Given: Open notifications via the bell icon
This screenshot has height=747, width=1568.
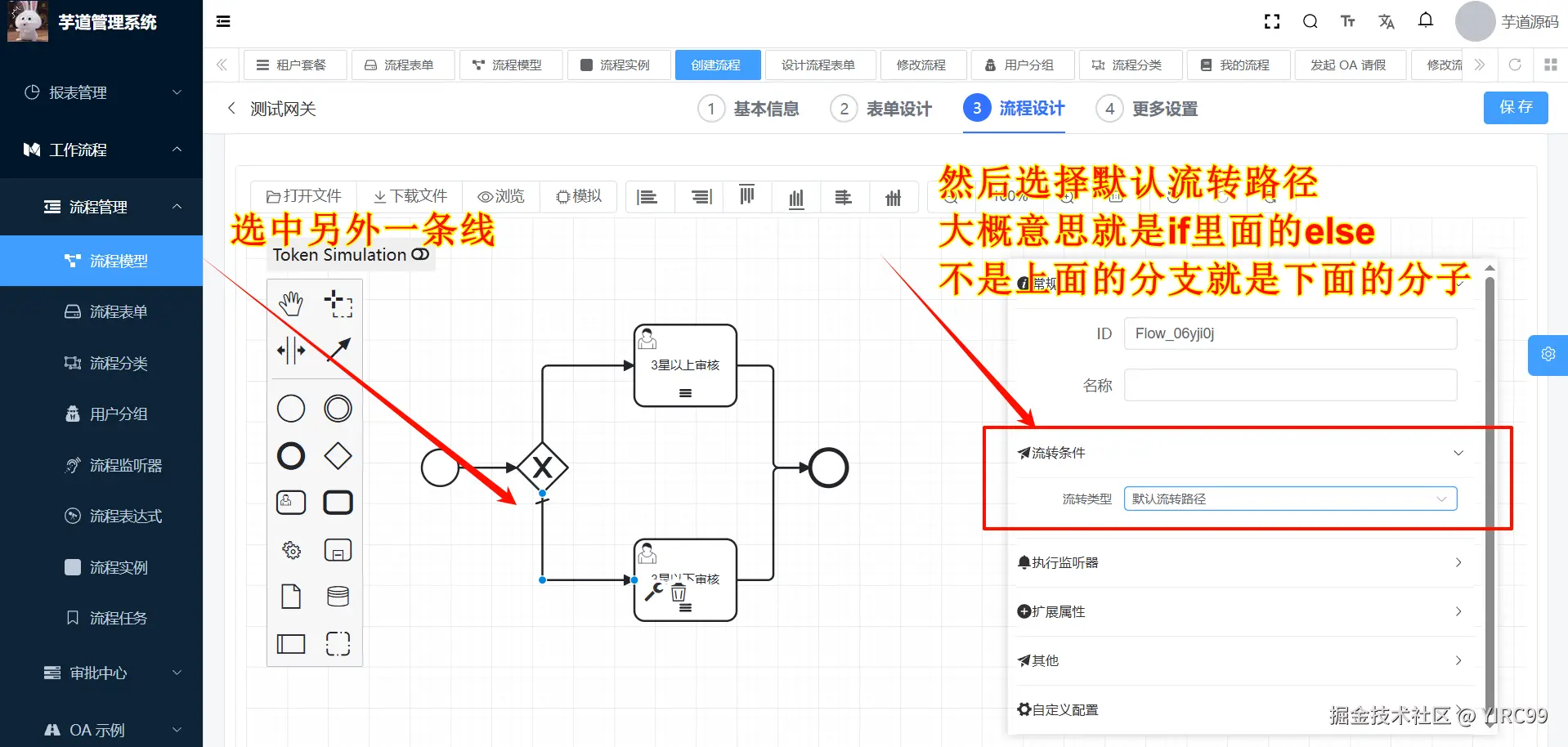Looking at the screenshot, I should point(1425,21).
